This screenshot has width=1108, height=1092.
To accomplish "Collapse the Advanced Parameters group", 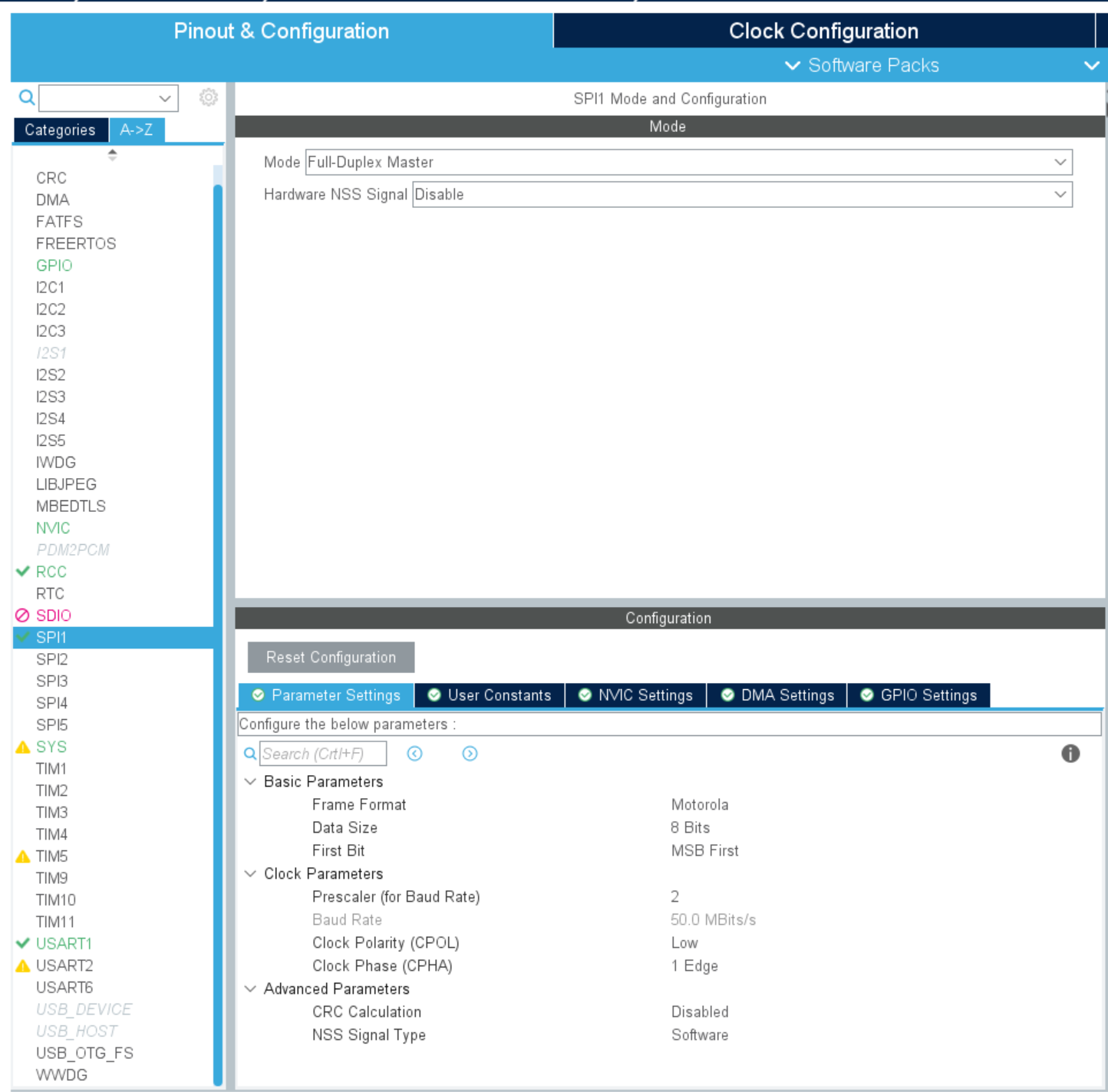I will click(x=250, y=988).
